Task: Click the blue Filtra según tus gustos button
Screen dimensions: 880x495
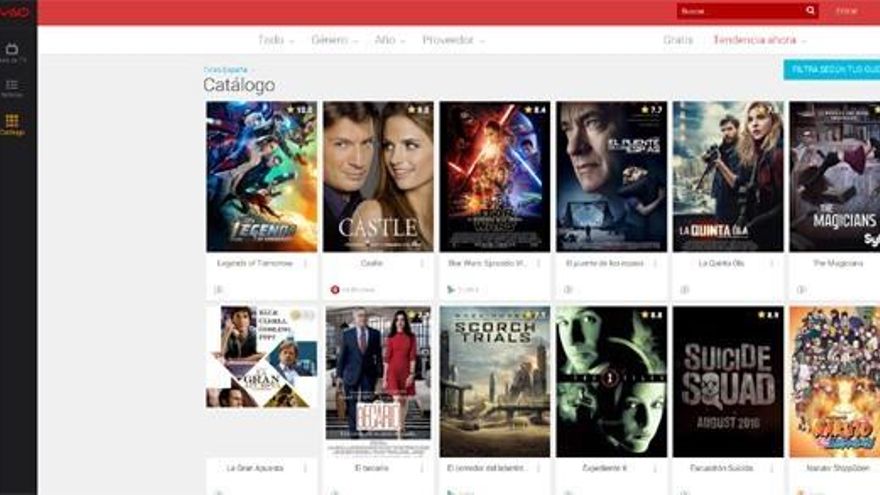Action: coord(831,69)
